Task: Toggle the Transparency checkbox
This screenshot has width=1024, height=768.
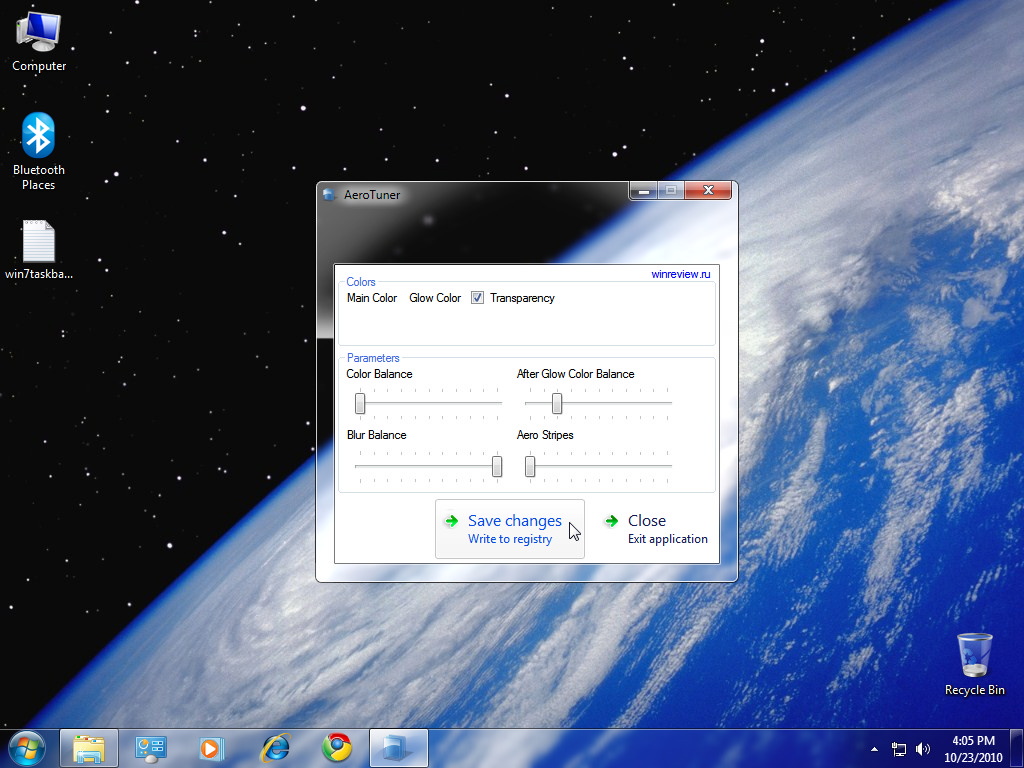Action: (x=478, y=298)
